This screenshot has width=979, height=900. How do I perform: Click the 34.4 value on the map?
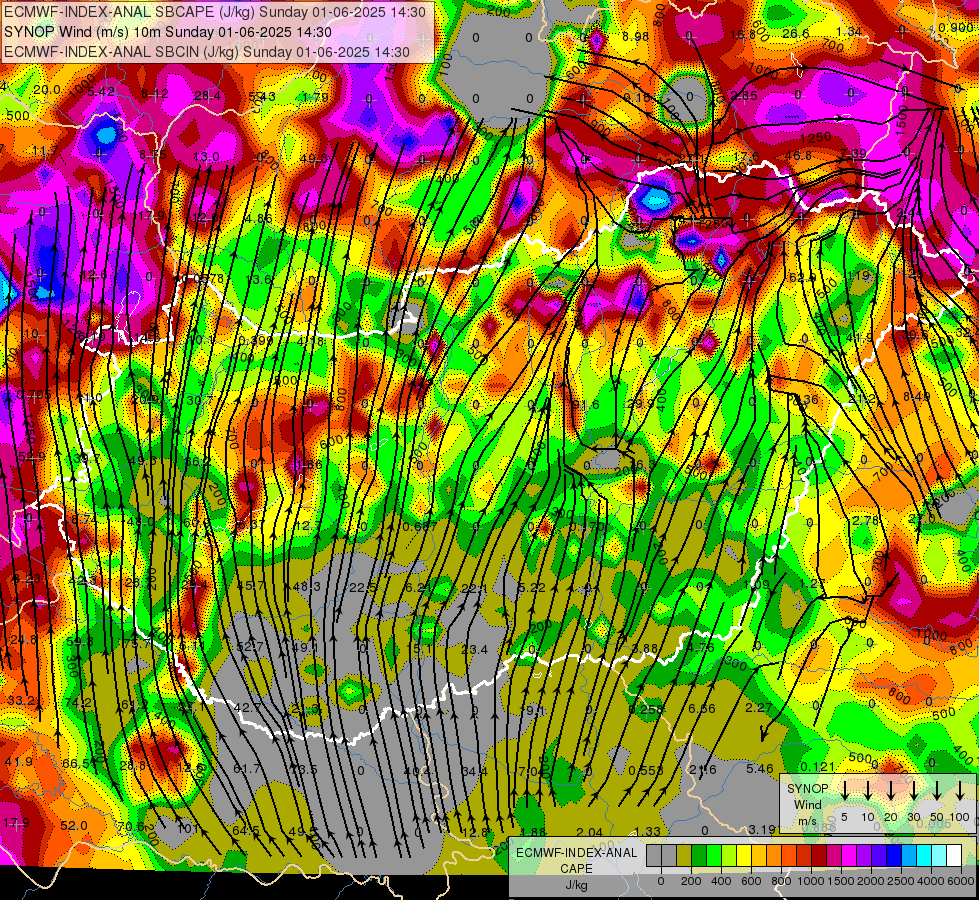coord(474,771)
